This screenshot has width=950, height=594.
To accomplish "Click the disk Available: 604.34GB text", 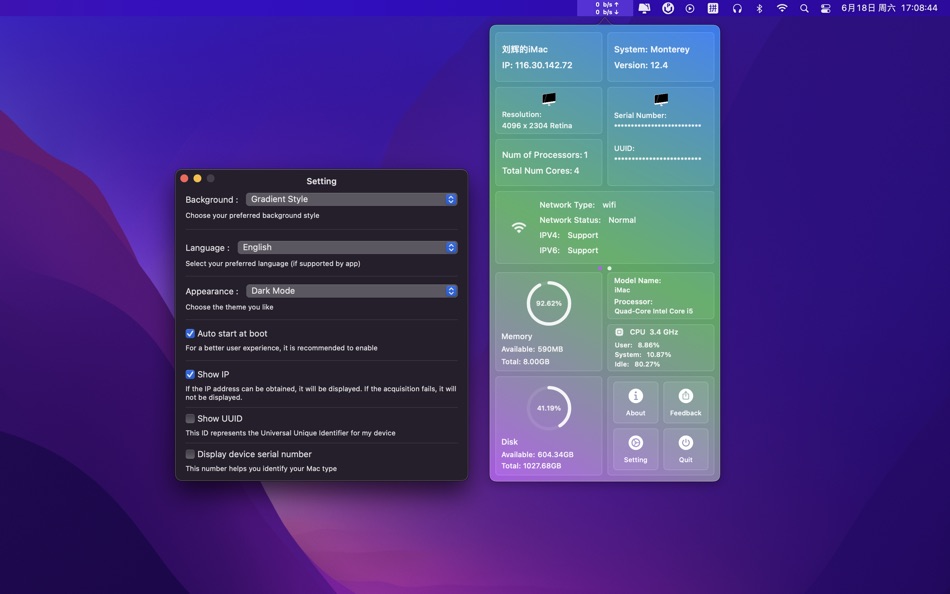I will pyautogui.click(x=537, y=455).
